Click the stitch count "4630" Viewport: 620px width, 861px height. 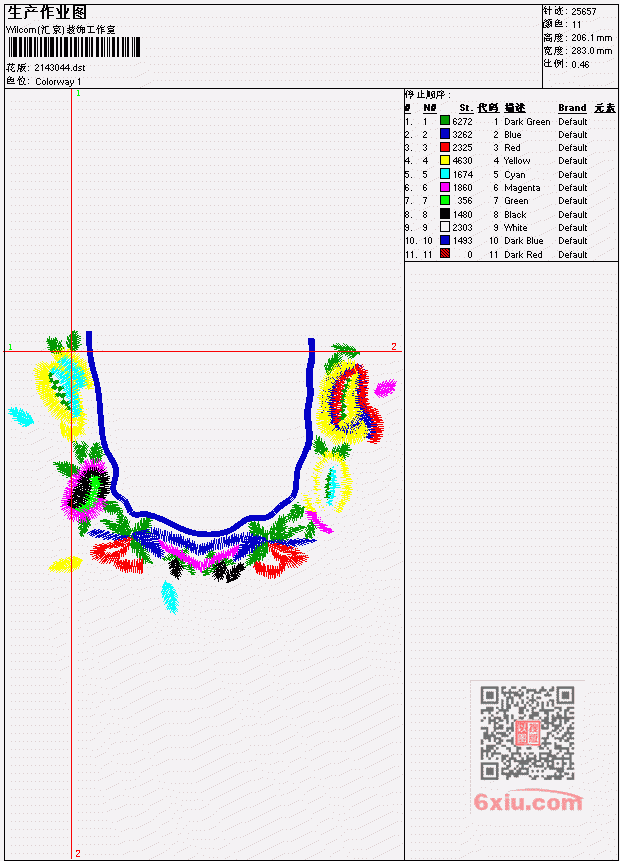click(462, 161)
